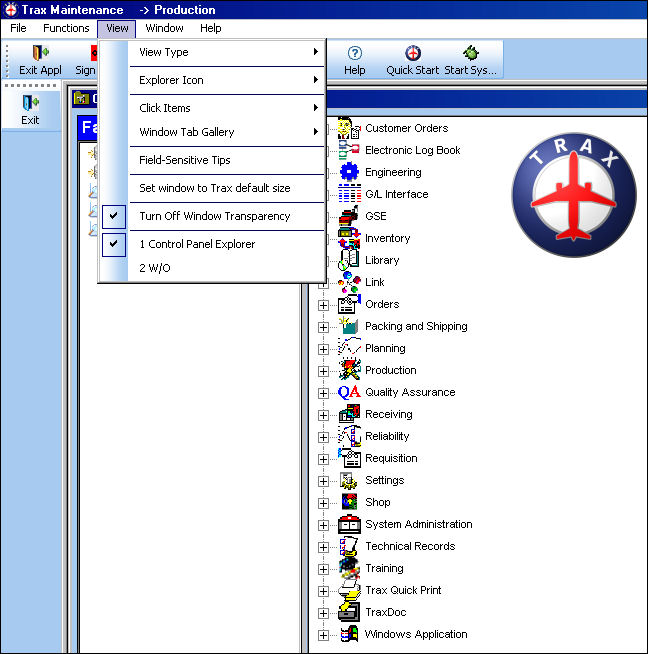Expand the Quality Assurance node

323,393
